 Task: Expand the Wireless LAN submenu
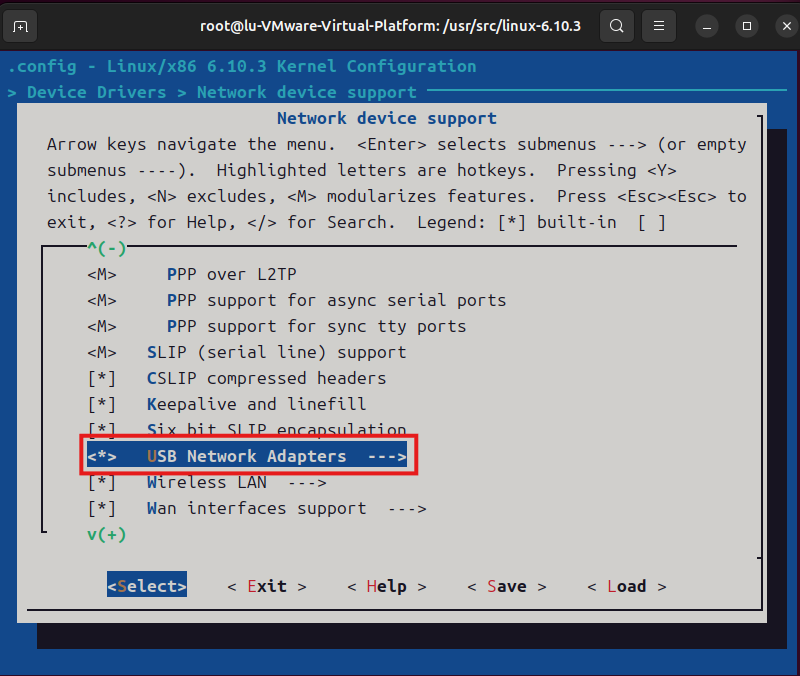[x=236, y=482]
